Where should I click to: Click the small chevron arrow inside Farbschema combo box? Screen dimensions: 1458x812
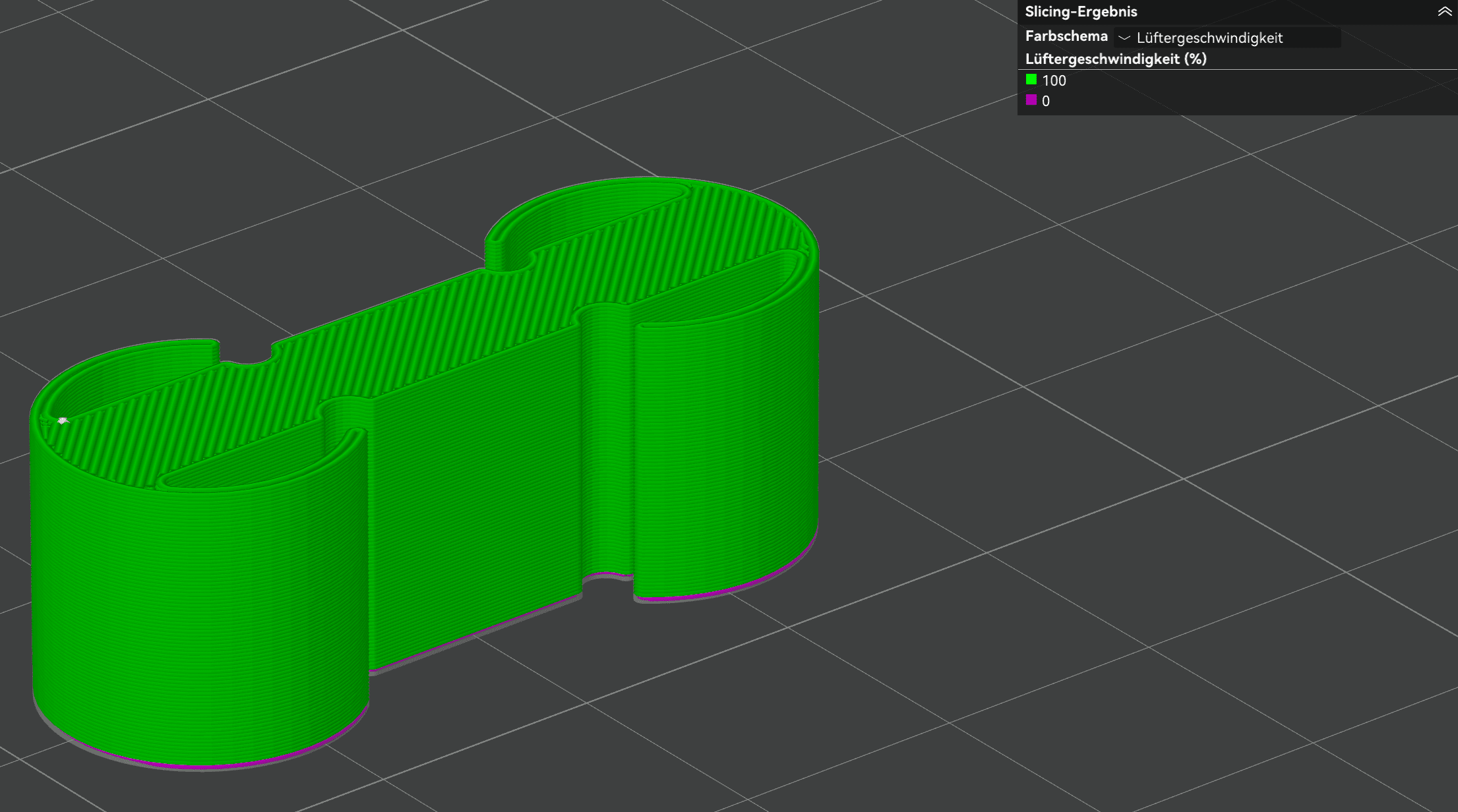pos(1124,38)
